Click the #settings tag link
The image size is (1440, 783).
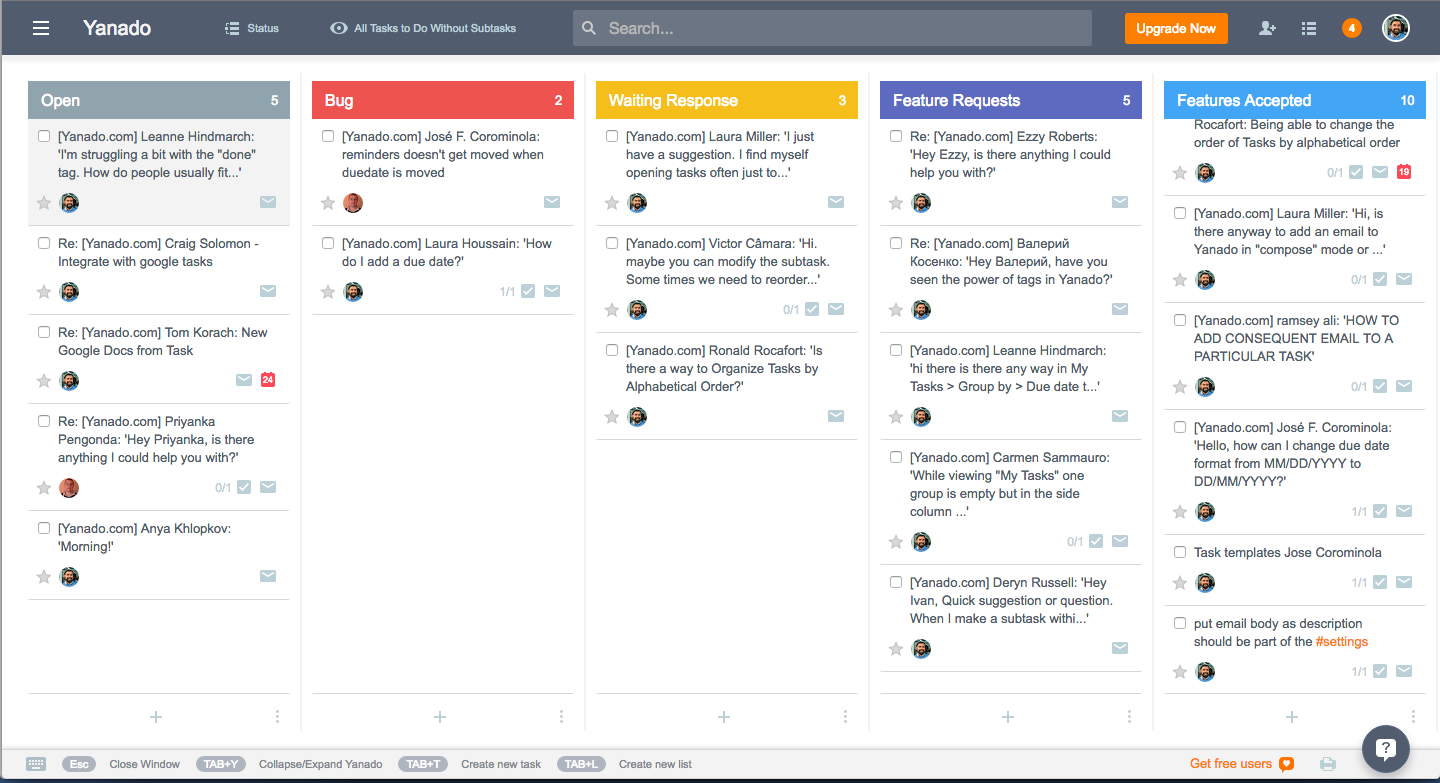click(x=1342, y=641)
